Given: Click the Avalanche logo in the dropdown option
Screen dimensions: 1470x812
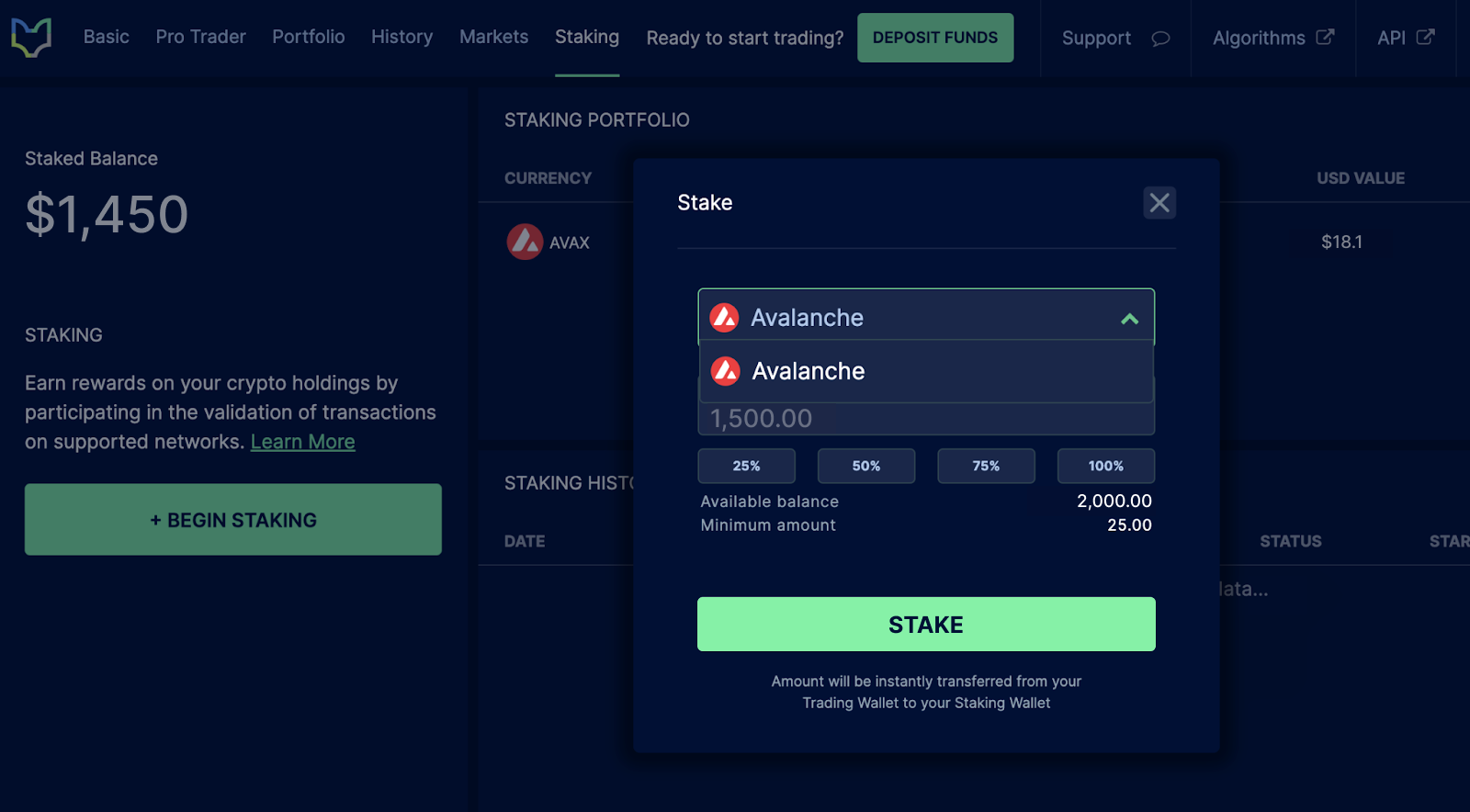Looking at the screenshot, I should (725, 371).
